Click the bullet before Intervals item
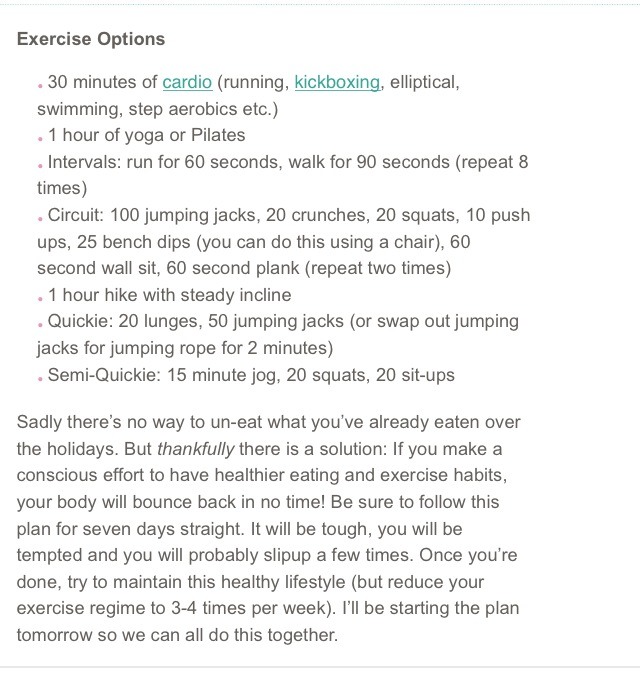This screenshot has height=673, width=640. point(40,166)
